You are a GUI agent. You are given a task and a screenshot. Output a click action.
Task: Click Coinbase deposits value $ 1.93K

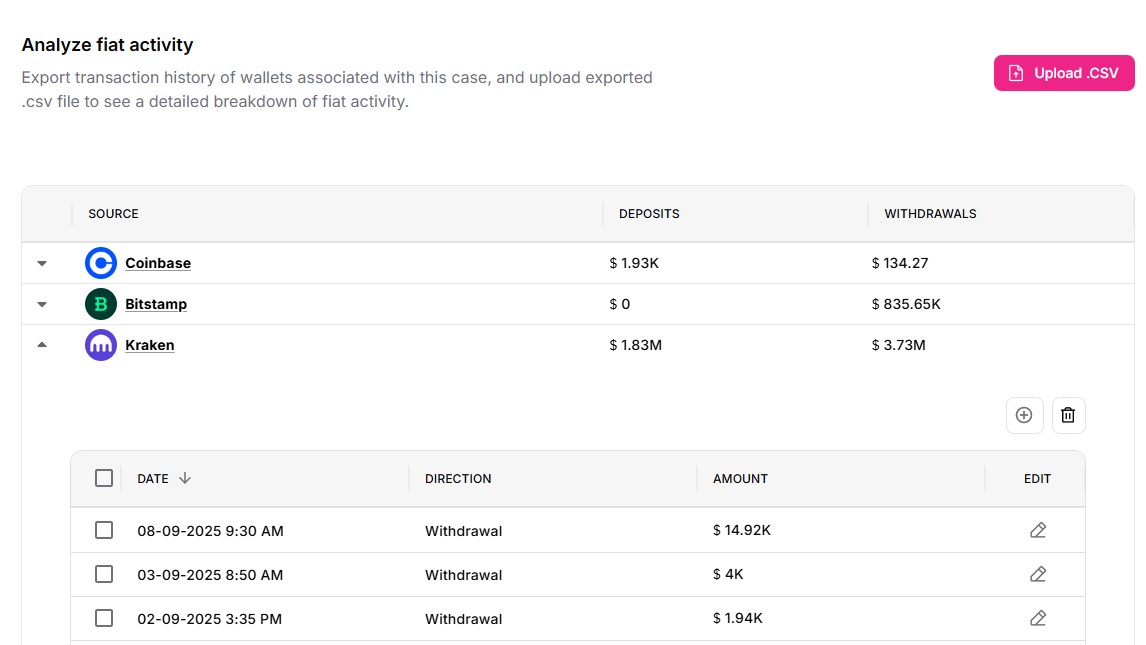(x=634, y=263)
